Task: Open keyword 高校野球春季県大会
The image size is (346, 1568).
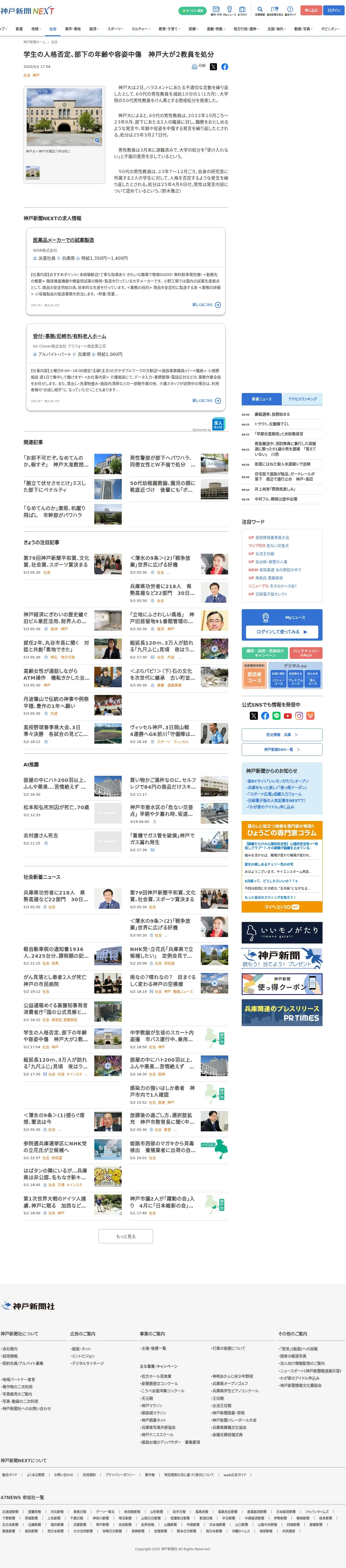Action: coord(272,538)
